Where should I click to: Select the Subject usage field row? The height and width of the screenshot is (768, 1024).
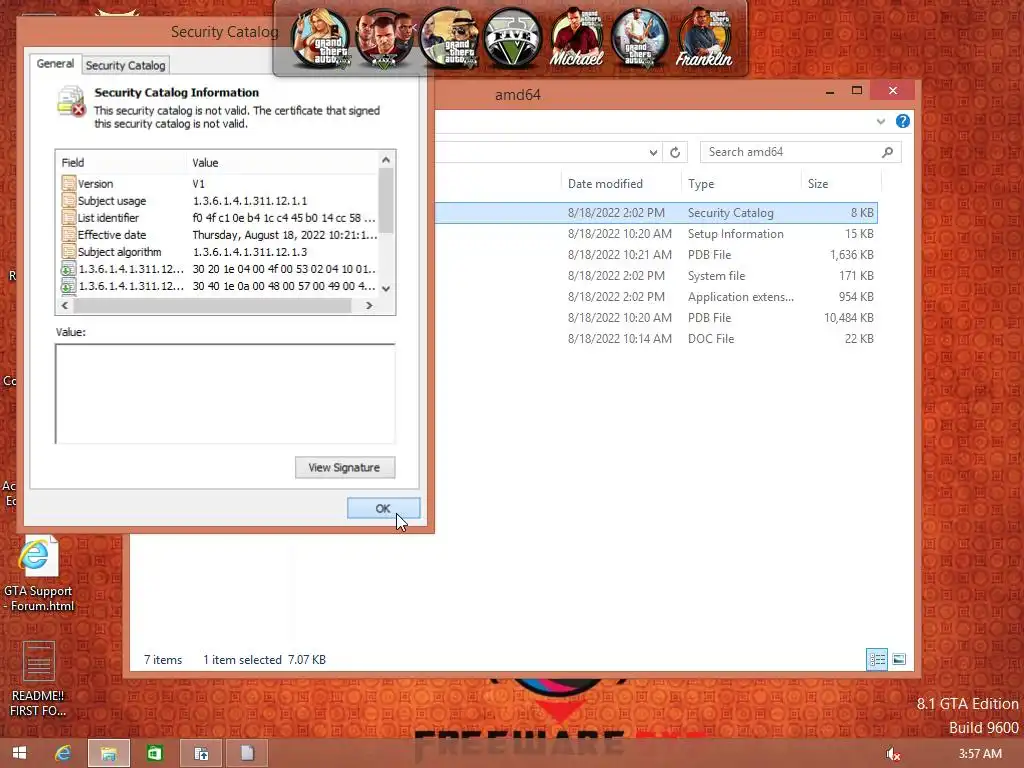(x=219, y=200)
